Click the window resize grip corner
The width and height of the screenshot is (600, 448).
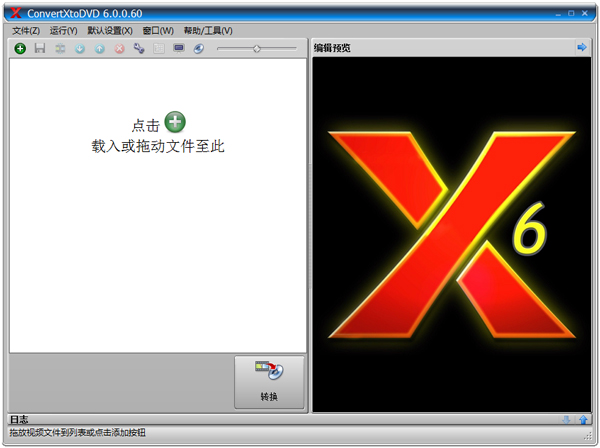pyautogui.click(x=588, y=435)
